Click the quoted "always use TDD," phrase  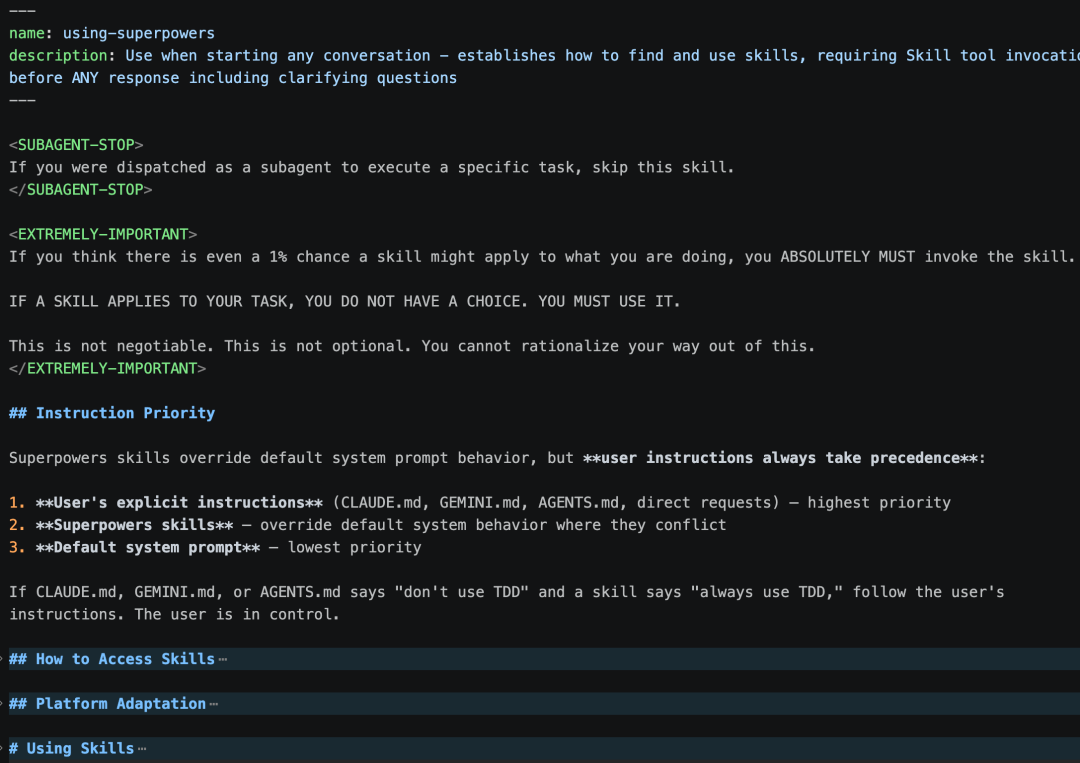(x=767, y=592)
